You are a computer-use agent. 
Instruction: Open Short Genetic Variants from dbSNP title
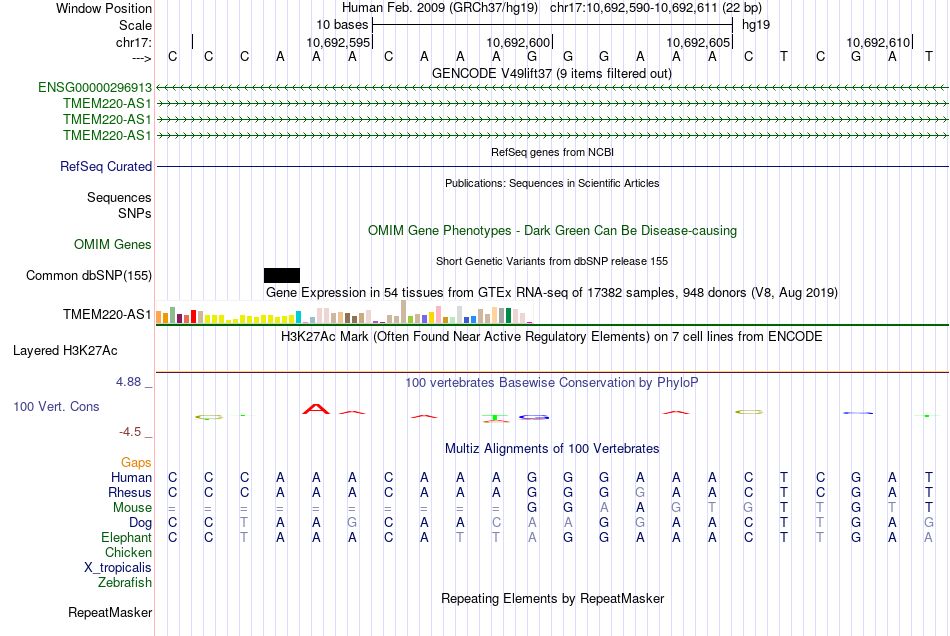(551, 261)
